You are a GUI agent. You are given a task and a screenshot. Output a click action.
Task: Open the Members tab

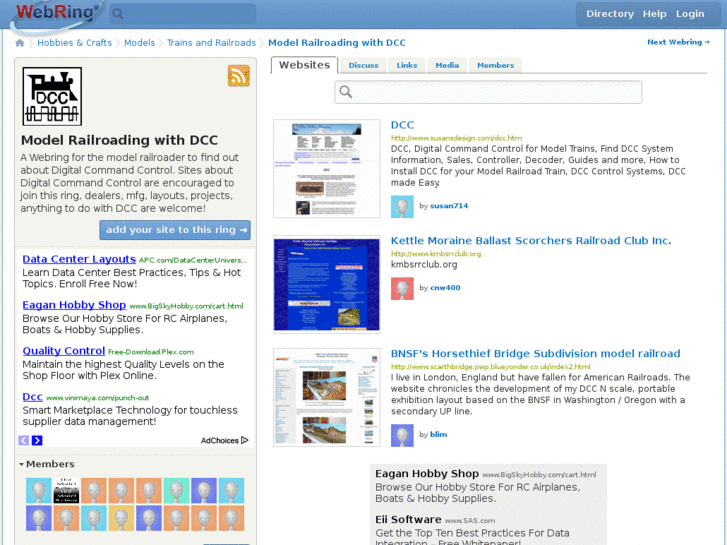click(x=495, y=65)
